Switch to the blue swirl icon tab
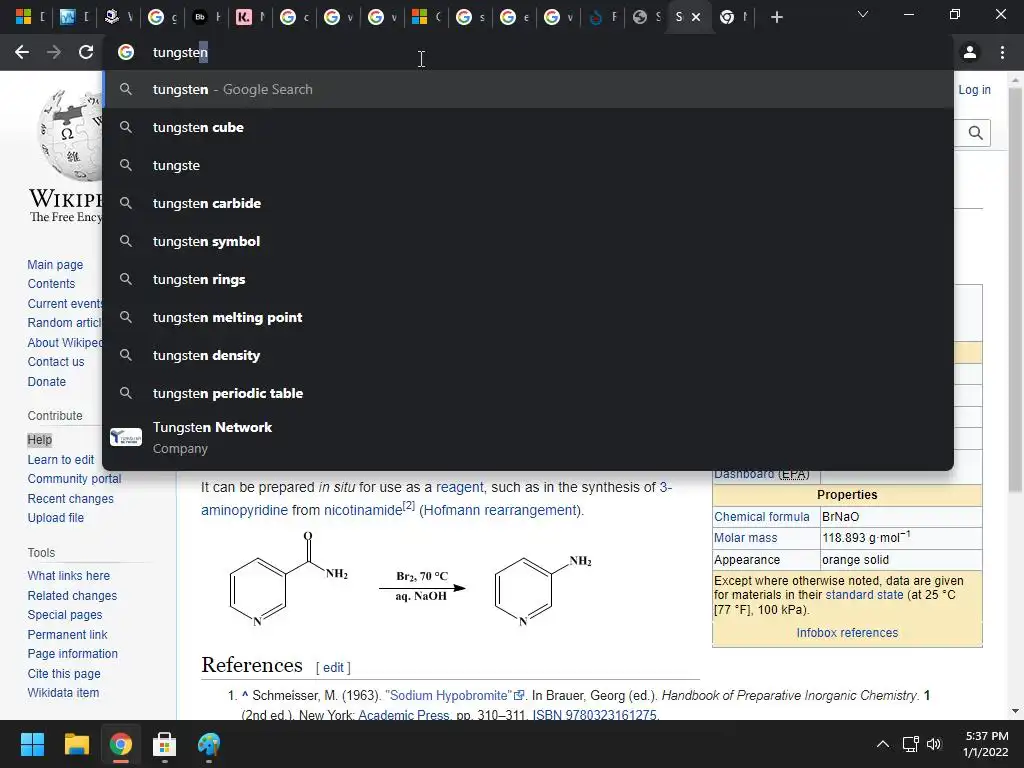Viewport: 1024px width, 768px height. point(596,18)
